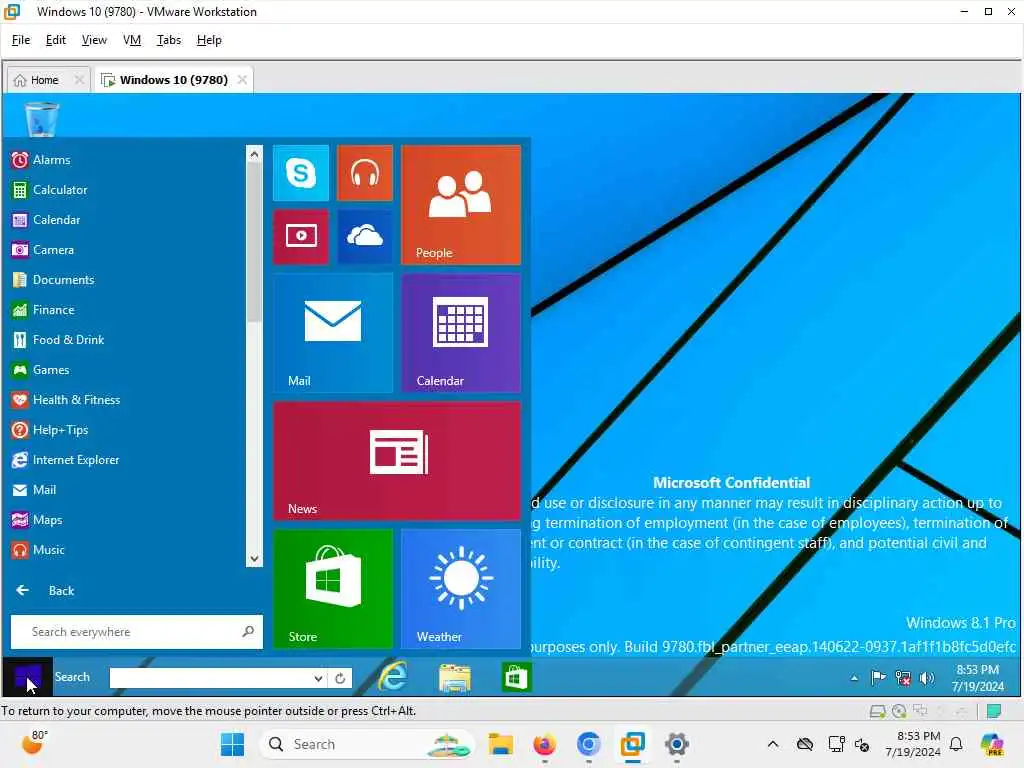This screenshot has width=1024, height=768.
Task: Click the message log icon in status bar
Action: click(x=993, y=711)
